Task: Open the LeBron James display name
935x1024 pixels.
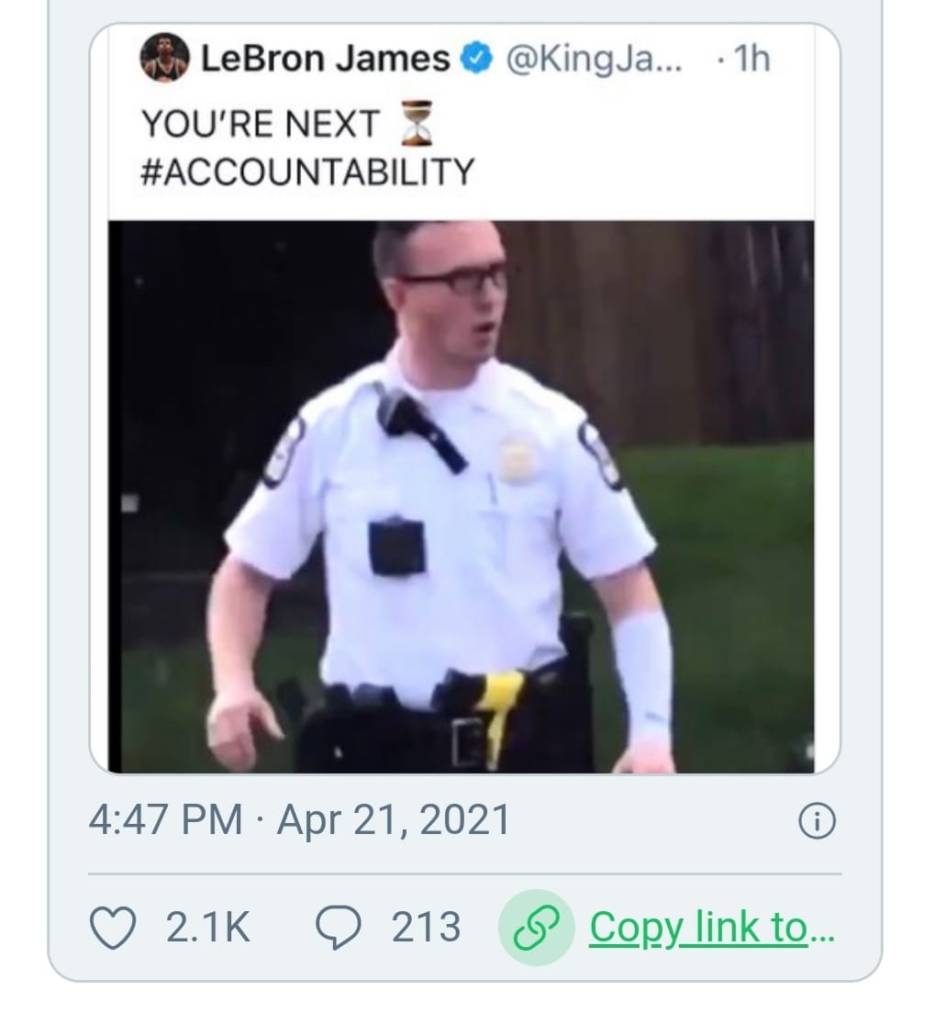Action: click(x=325, y=60)
